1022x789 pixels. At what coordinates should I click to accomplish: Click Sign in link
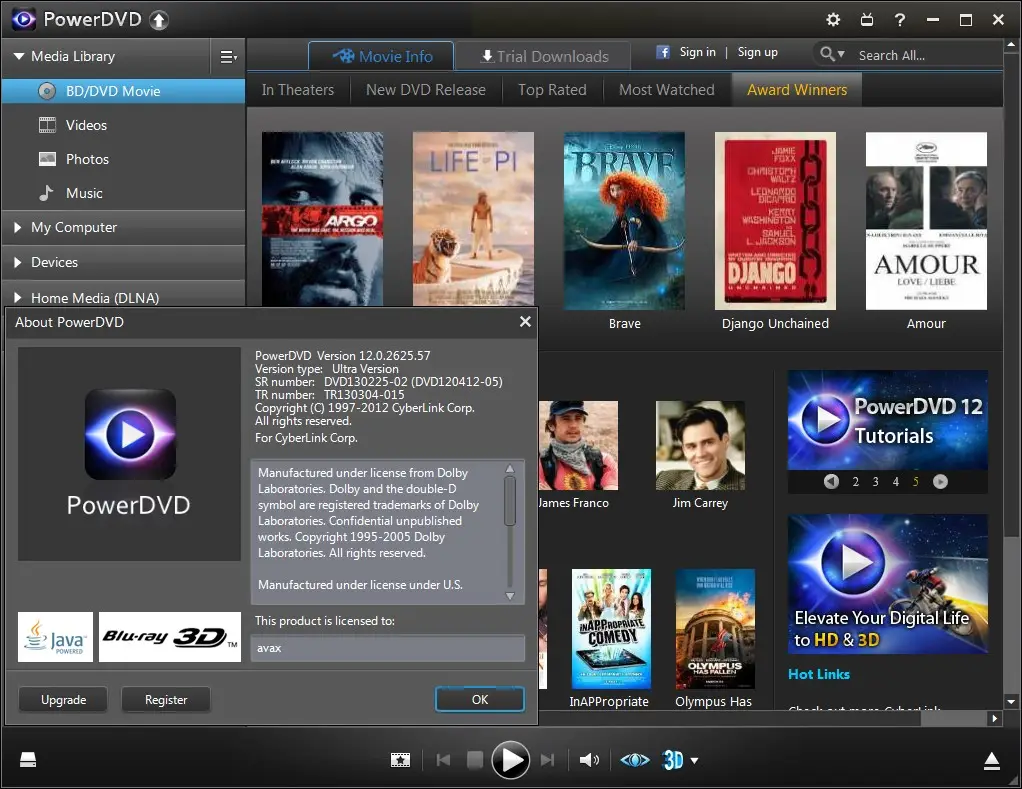(697, 52)
